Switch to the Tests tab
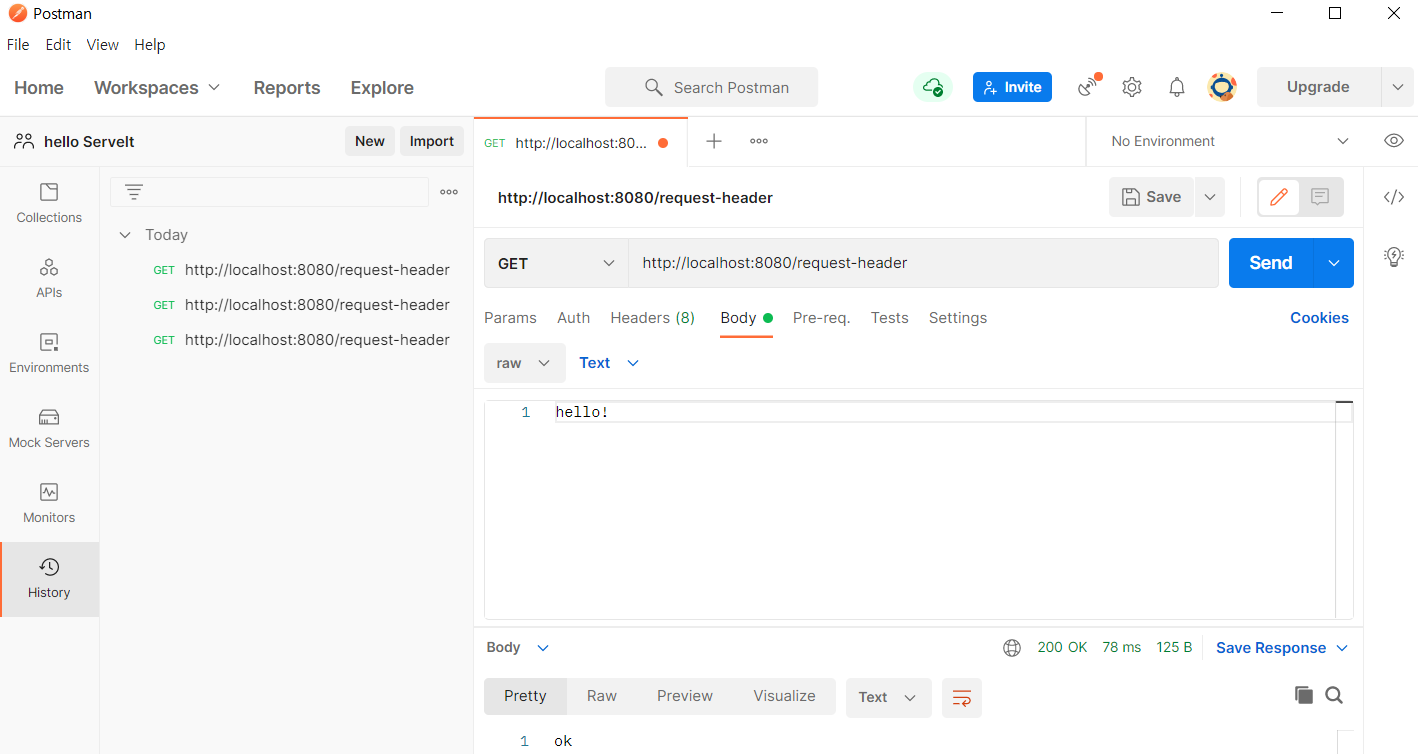This screenshot has width=1418, height=754. click(889, 318)
